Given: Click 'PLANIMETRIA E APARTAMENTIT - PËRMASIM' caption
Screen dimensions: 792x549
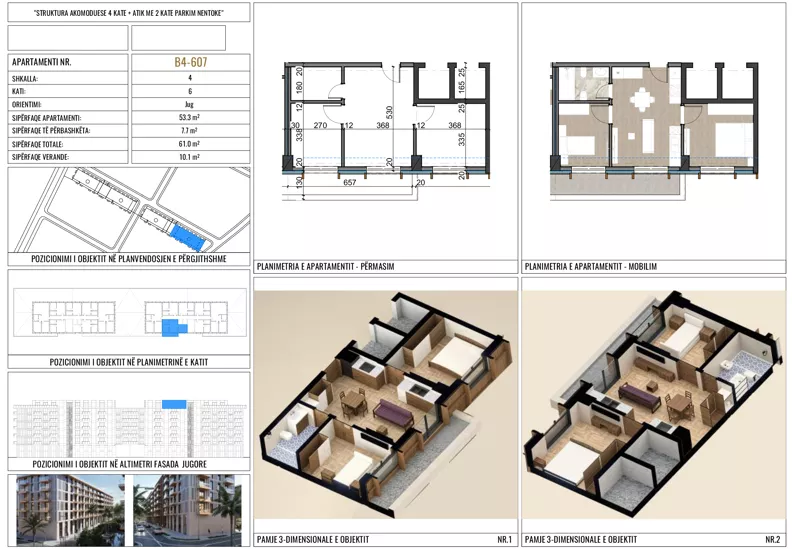Looking at the screenshot, I should [x=325, y=267].
